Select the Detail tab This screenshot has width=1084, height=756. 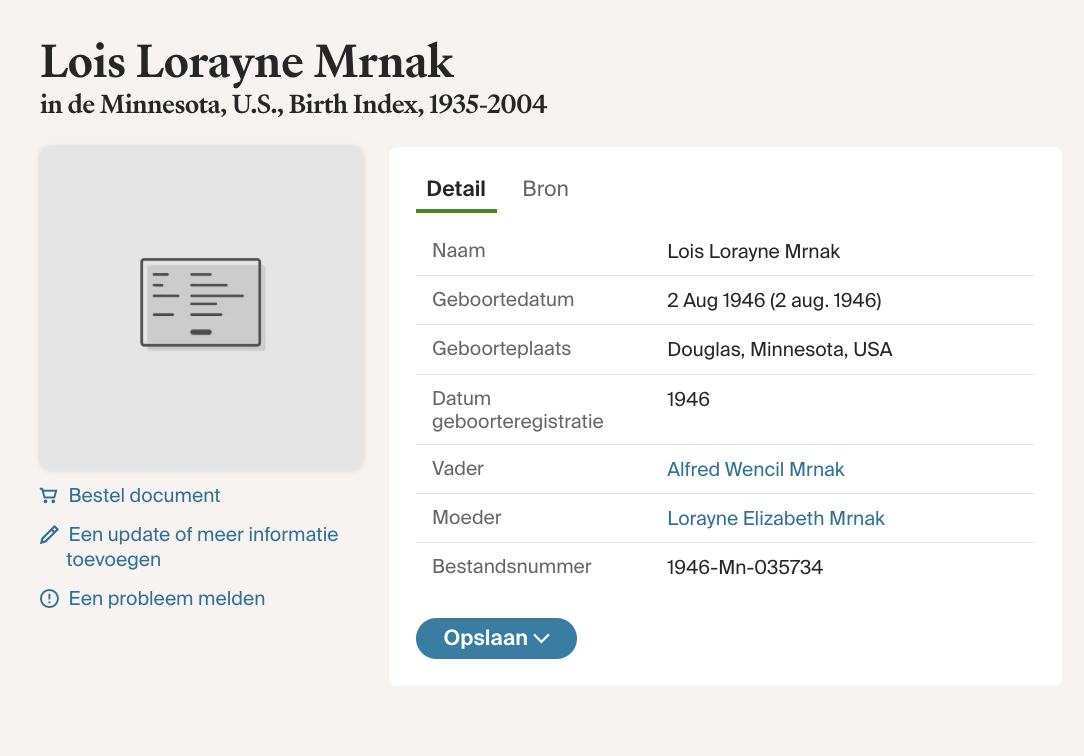point(456,189)
